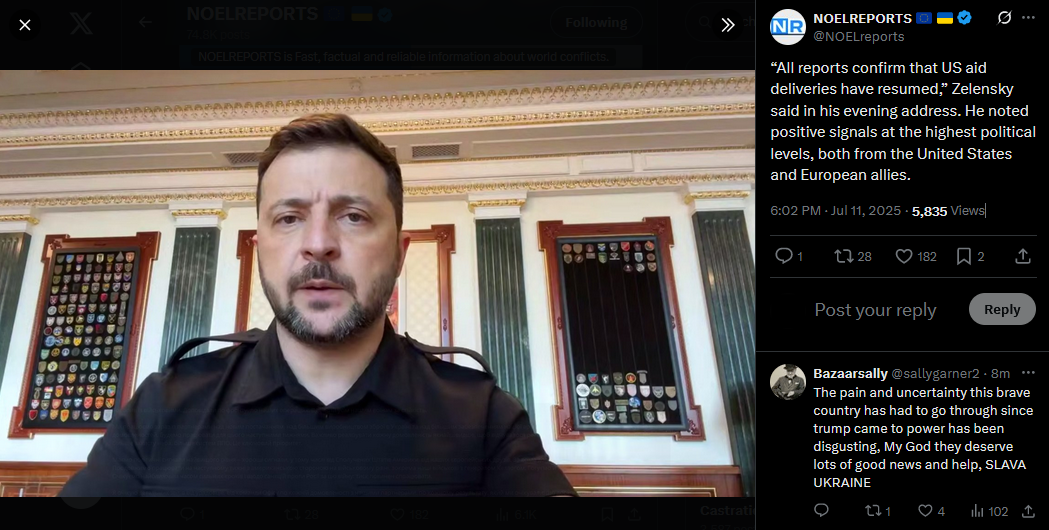Repost Bazaarsally's comment with 1 repost

(x=878, y=511)
